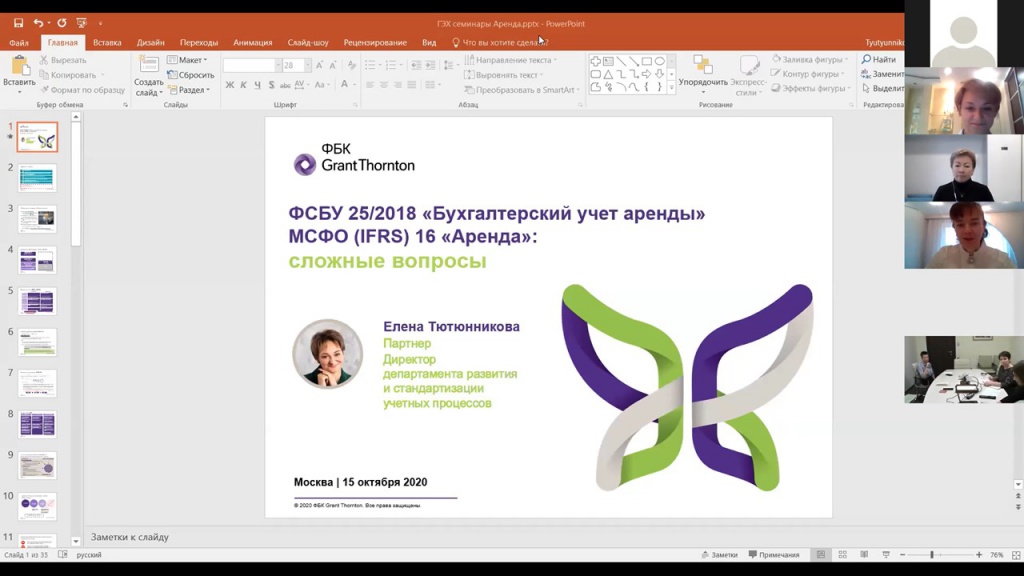
Task: Switch to the Дизайн tab
Action: (150, 42)
